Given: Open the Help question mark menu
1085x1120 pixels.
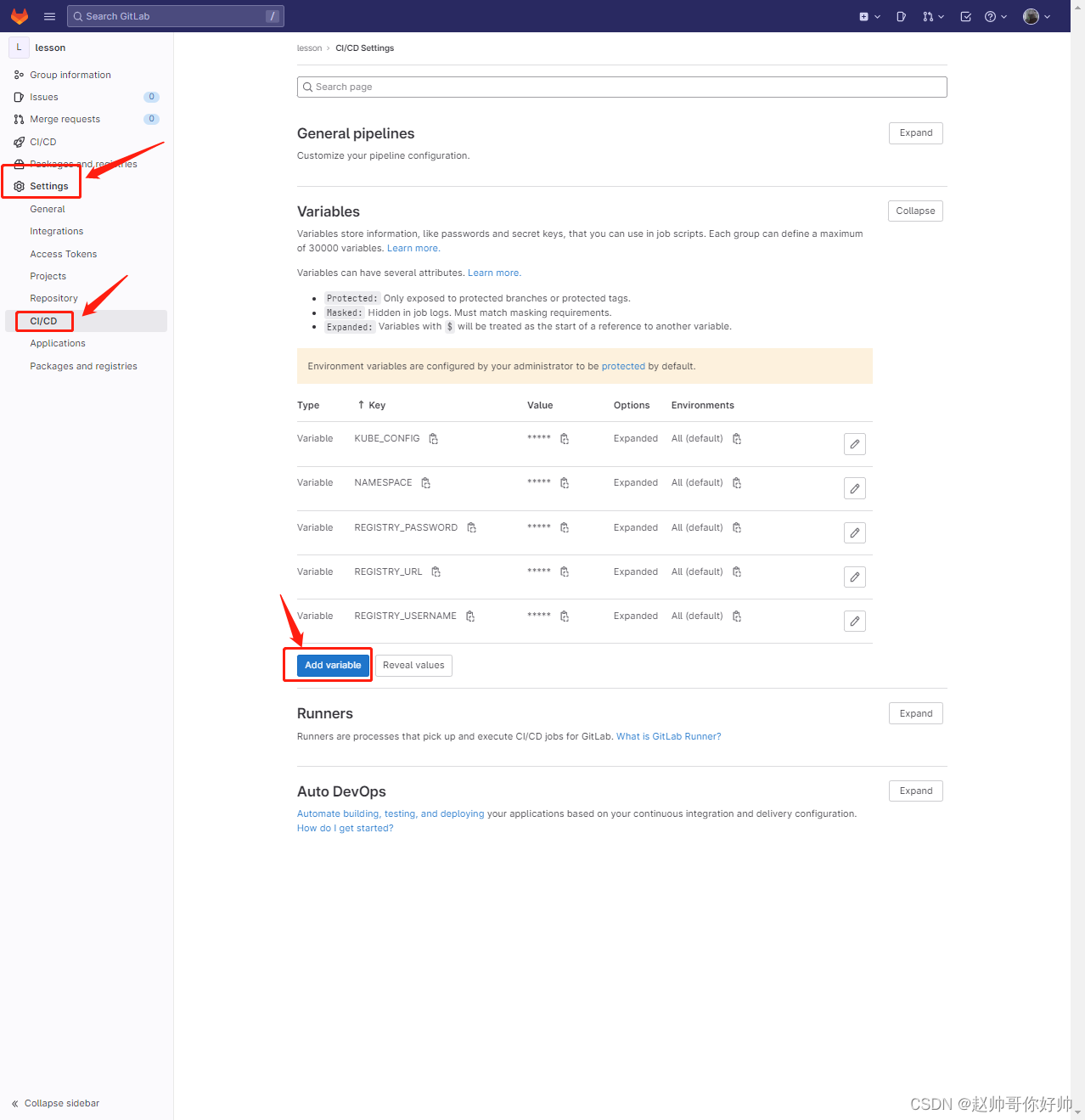Looking at the screenshot, I should coord(996,16).
